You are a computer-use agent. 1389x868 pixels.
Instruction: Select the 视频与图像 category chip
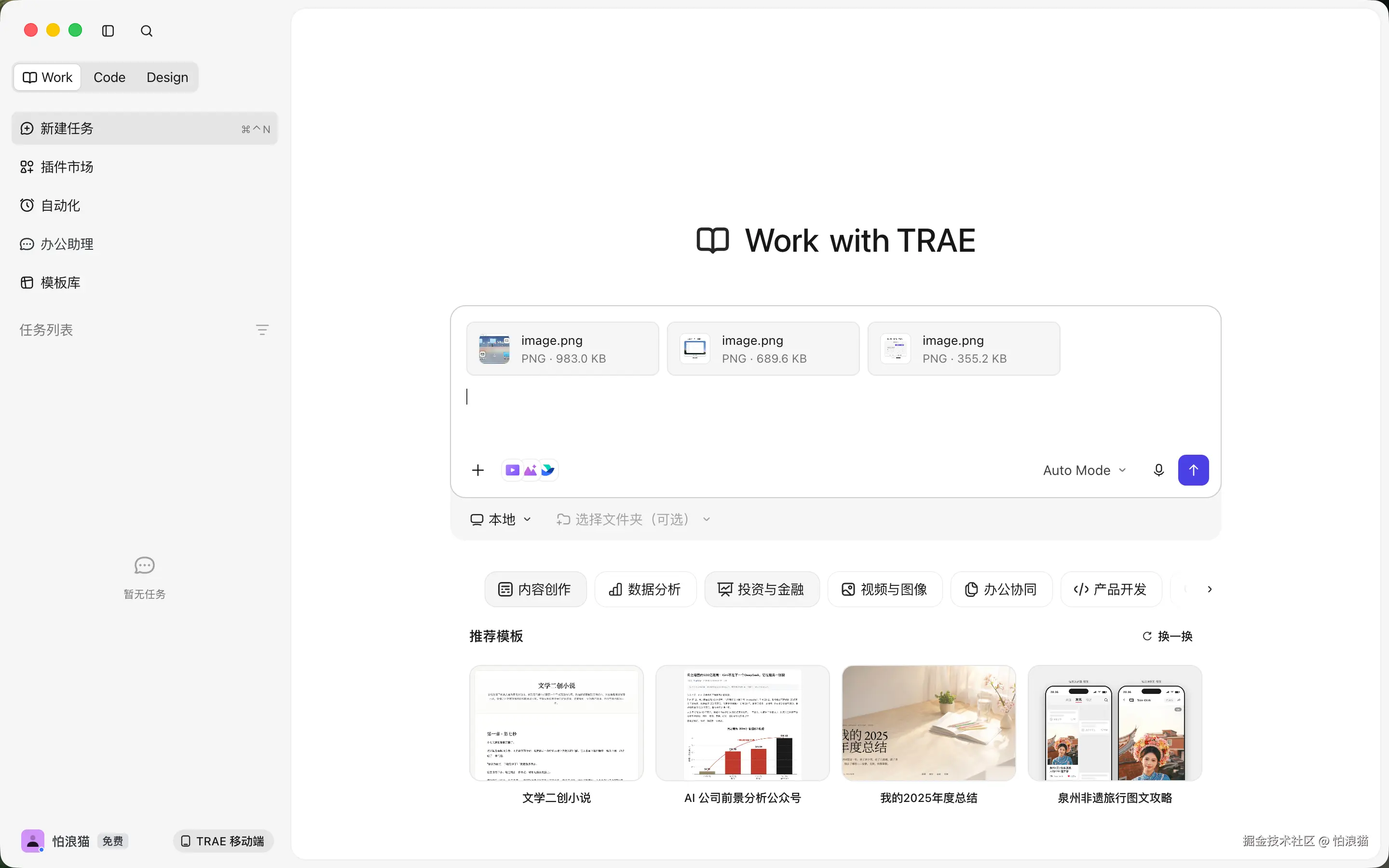[x=885, y=590]
